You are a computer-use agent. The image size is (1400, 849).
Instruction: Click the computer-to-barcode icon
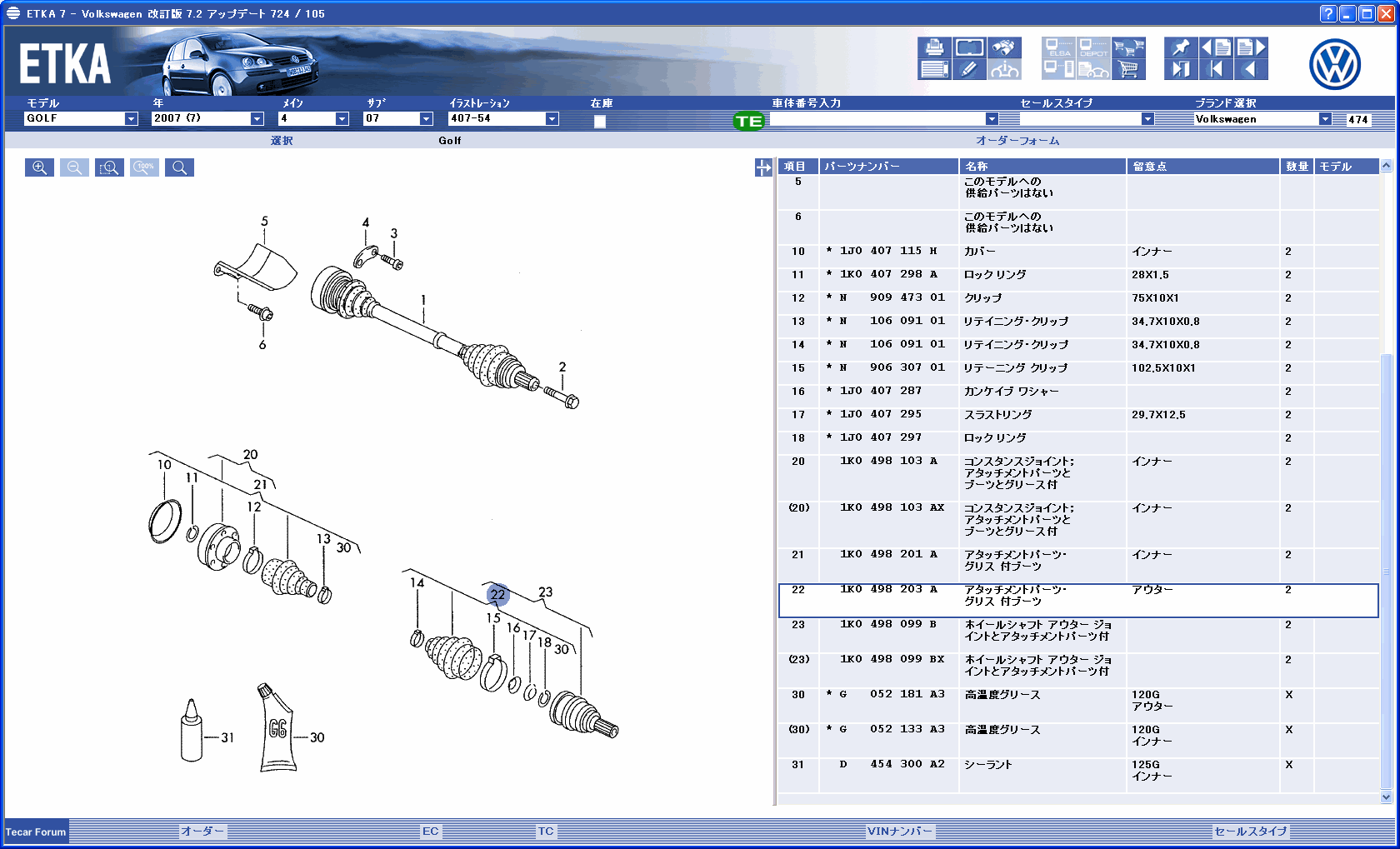[x=1058, y=69]
